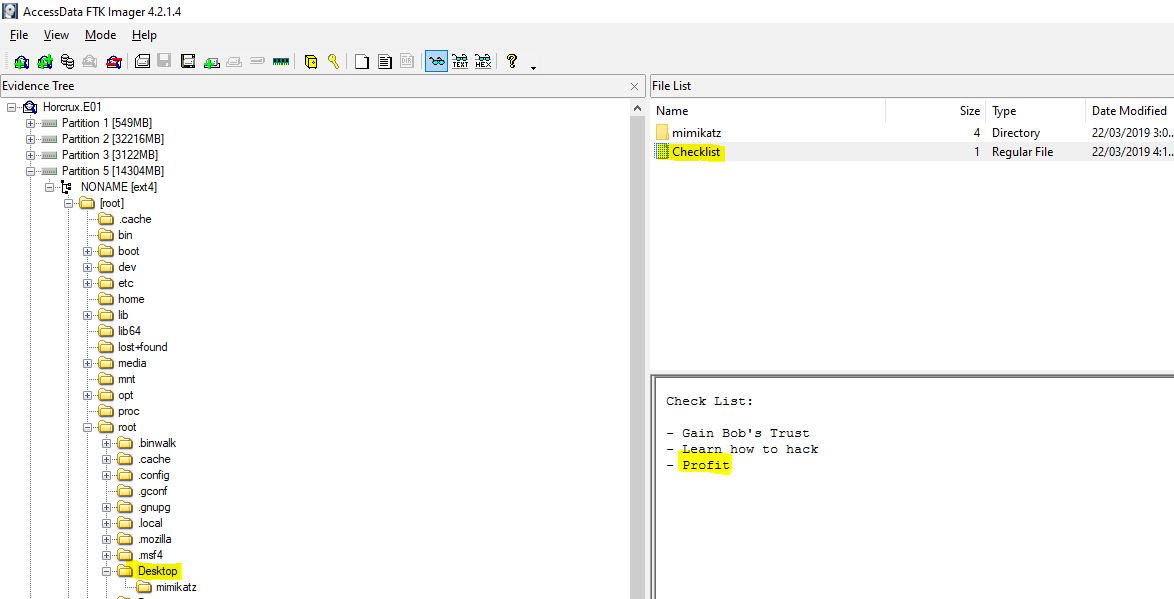
Task: Click the Capture Memory chip icon
Action: (281, 61)
